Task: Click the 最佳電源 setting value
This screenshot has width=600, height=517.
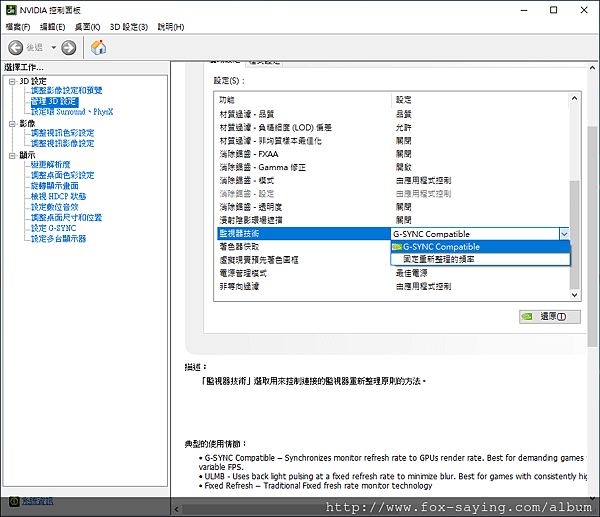Action: [x=412, y=273]
